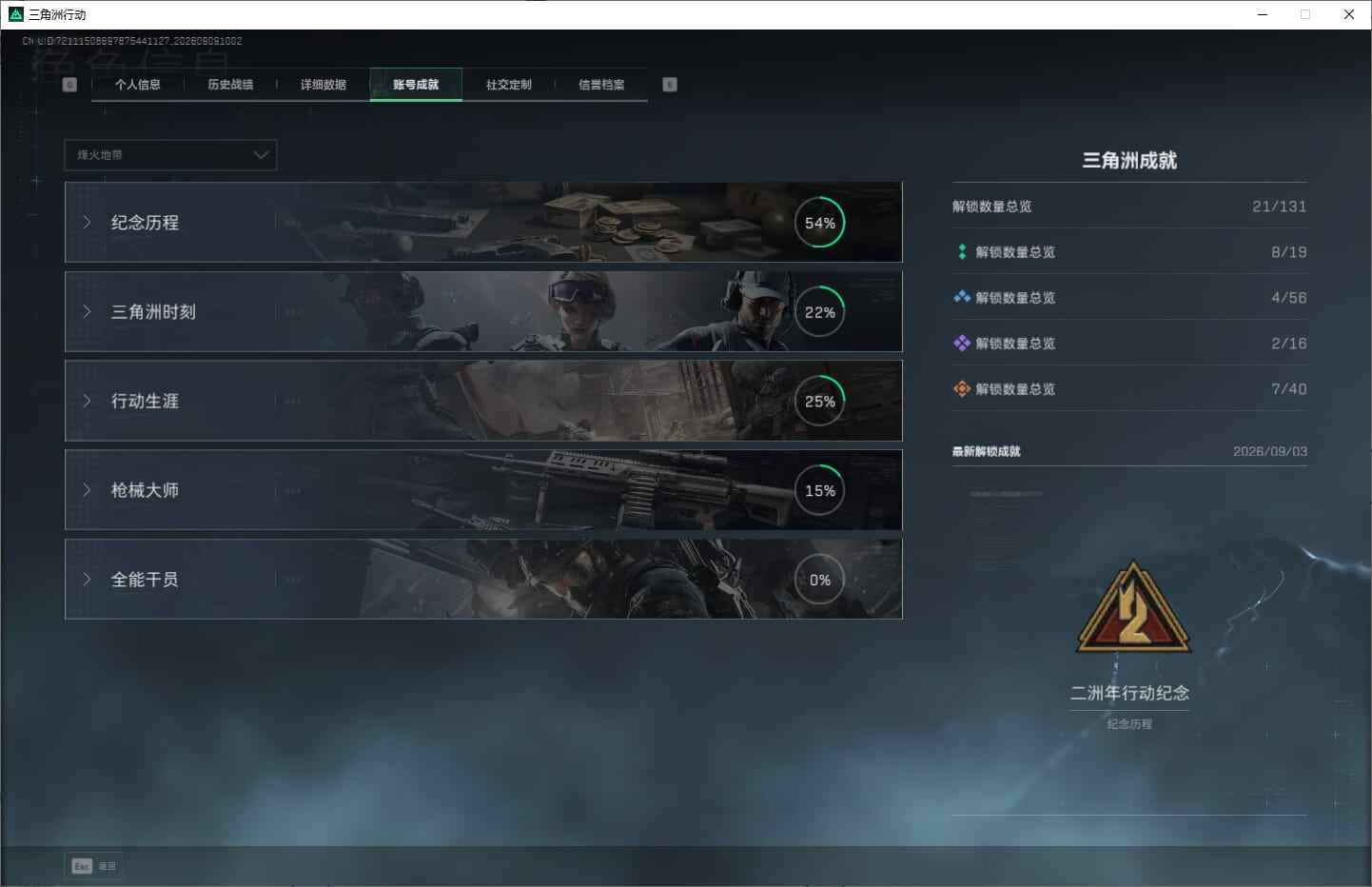Click the previous-tab key icon left of 个人信息
Screen dimensions: 1372x887
pyautogui.click(x=69, y=85)
